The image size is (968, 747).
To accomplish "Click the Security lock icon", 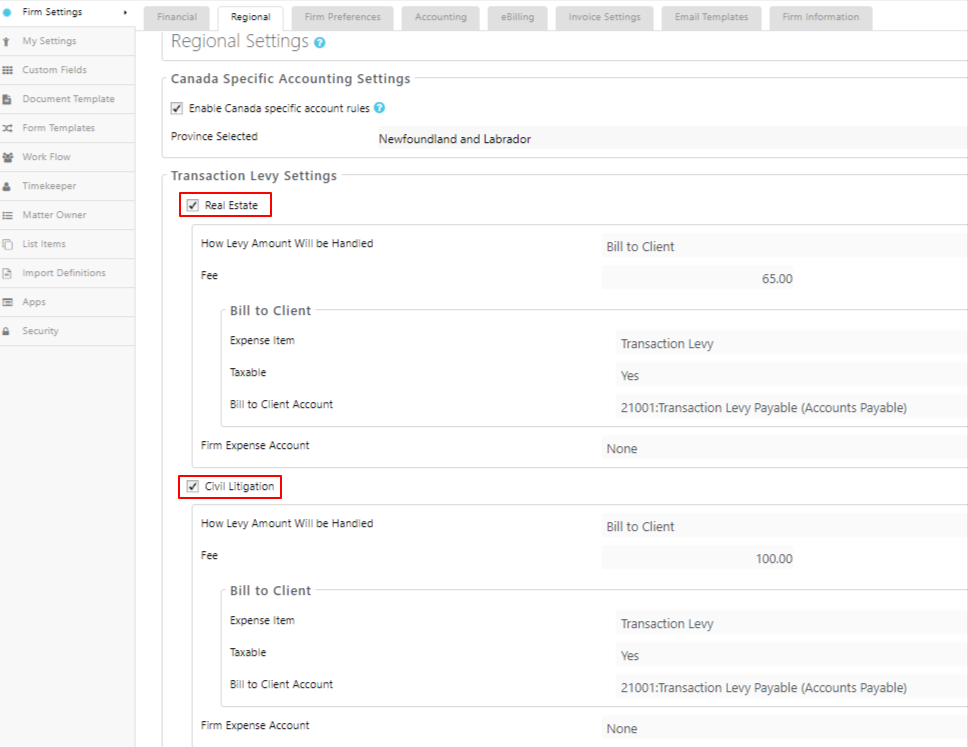I will [6, 332].
